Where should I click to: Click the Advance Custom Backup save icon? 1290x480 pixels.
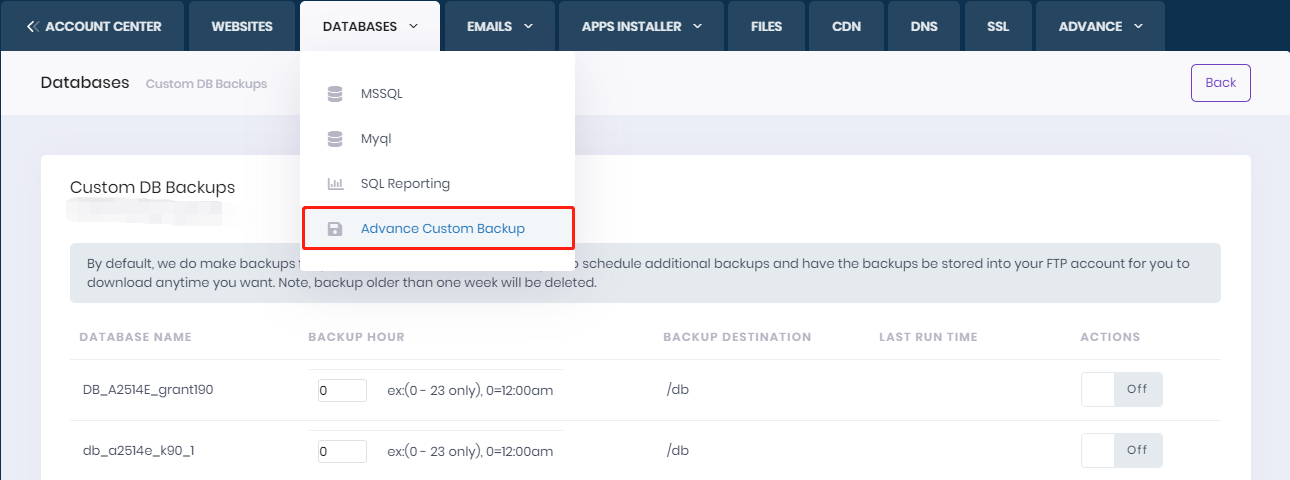coord(335,229)
